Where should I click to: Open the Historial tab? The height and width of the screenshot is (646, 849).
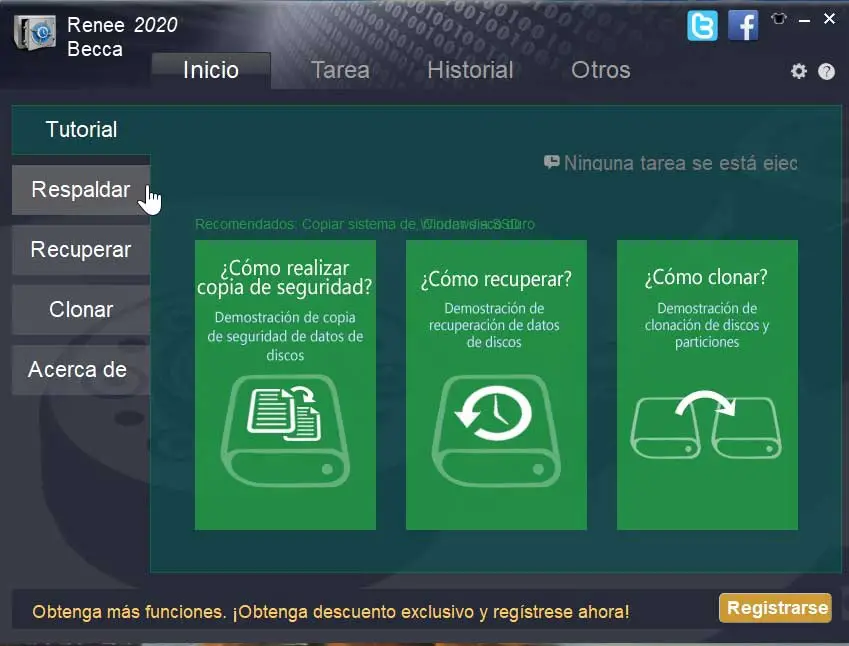(471, 70)
